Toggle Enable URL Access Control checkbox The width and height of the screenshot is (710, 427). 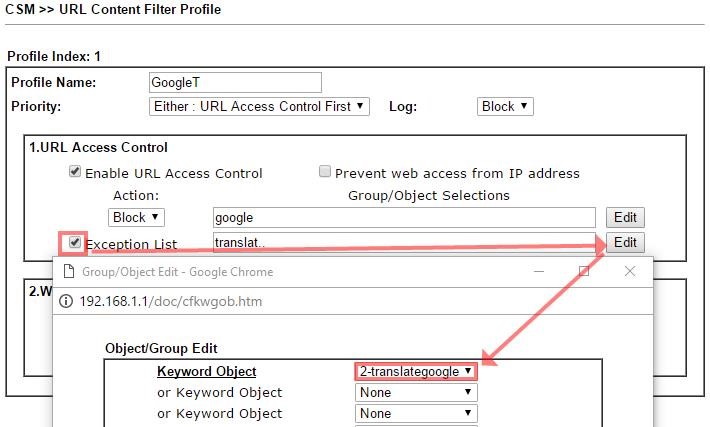(x=75, y=172)
